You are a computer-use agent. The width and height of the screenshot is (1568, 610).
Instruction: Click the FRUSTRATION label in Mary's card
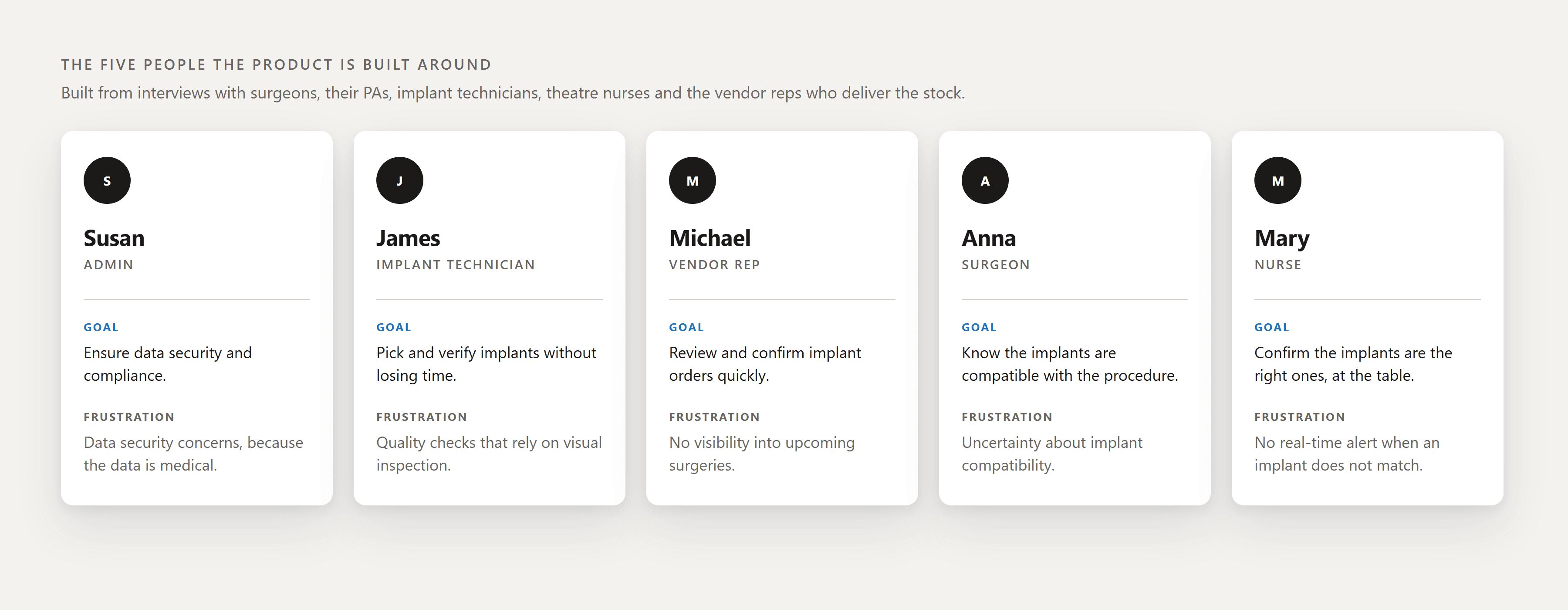coord(1300,417)
